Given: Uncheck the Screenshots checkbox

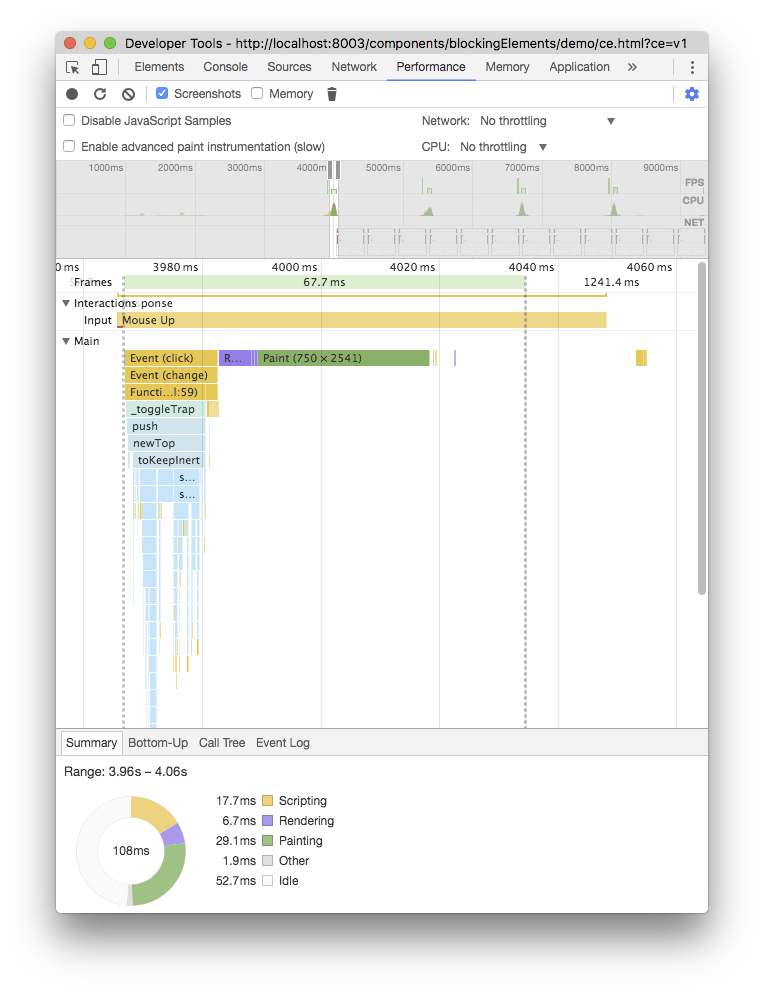Looking at the screenshot, I should [162, 94].
